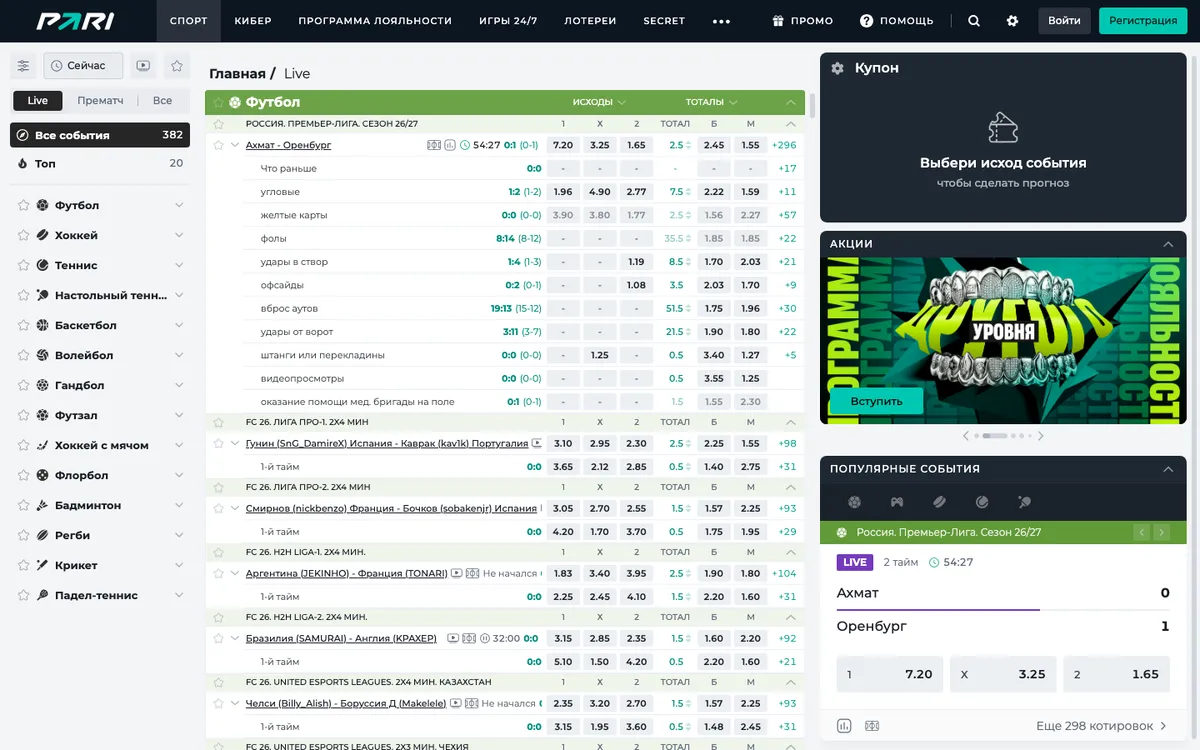Select the Топ row in the sidebar
The height and width of the screenshot is (750, 1200).
pyautogui.click(x=100, y=164)
